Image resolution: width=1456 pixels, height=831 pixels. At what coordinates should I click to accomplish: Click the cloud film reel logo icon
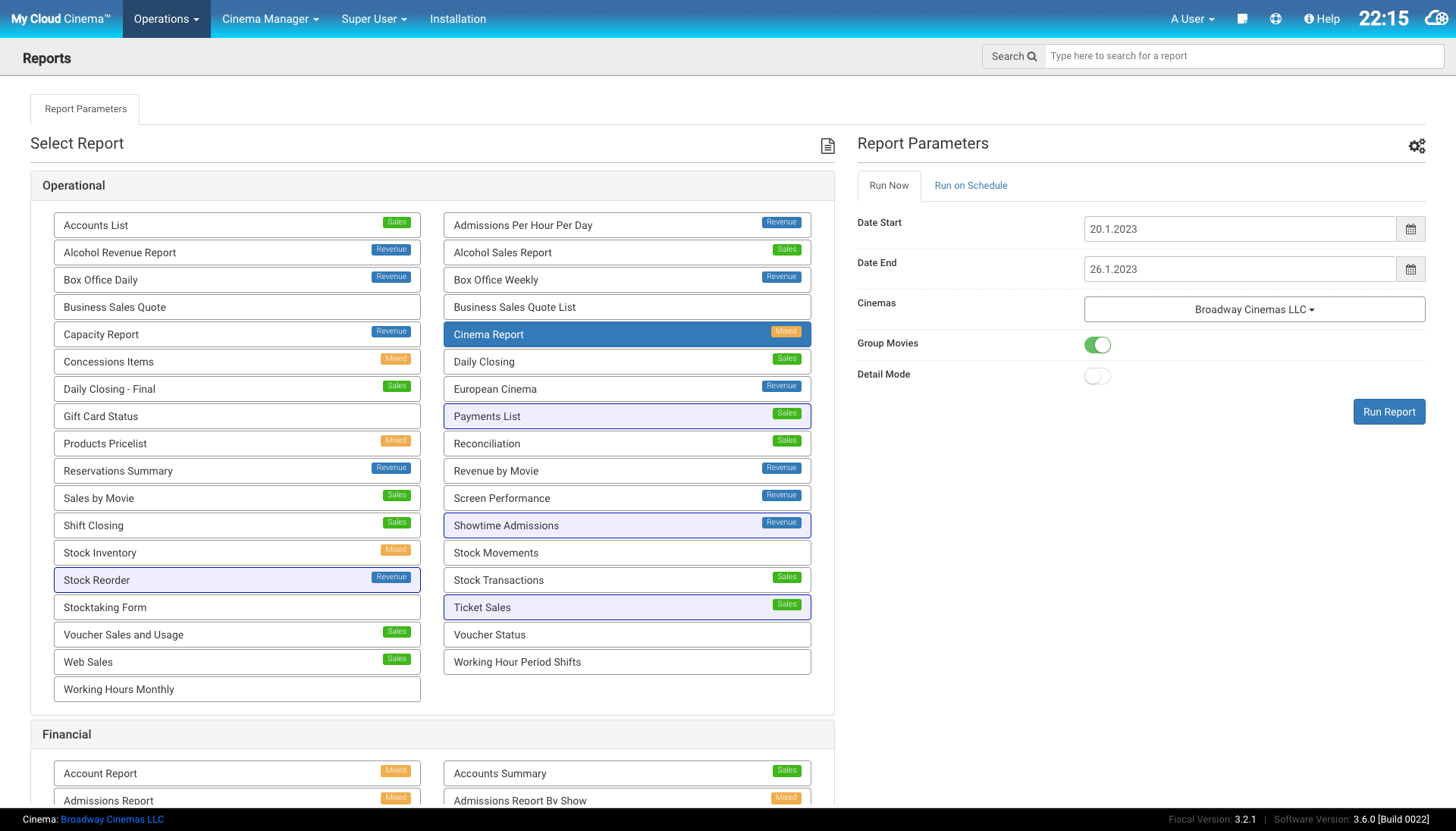1436,18
